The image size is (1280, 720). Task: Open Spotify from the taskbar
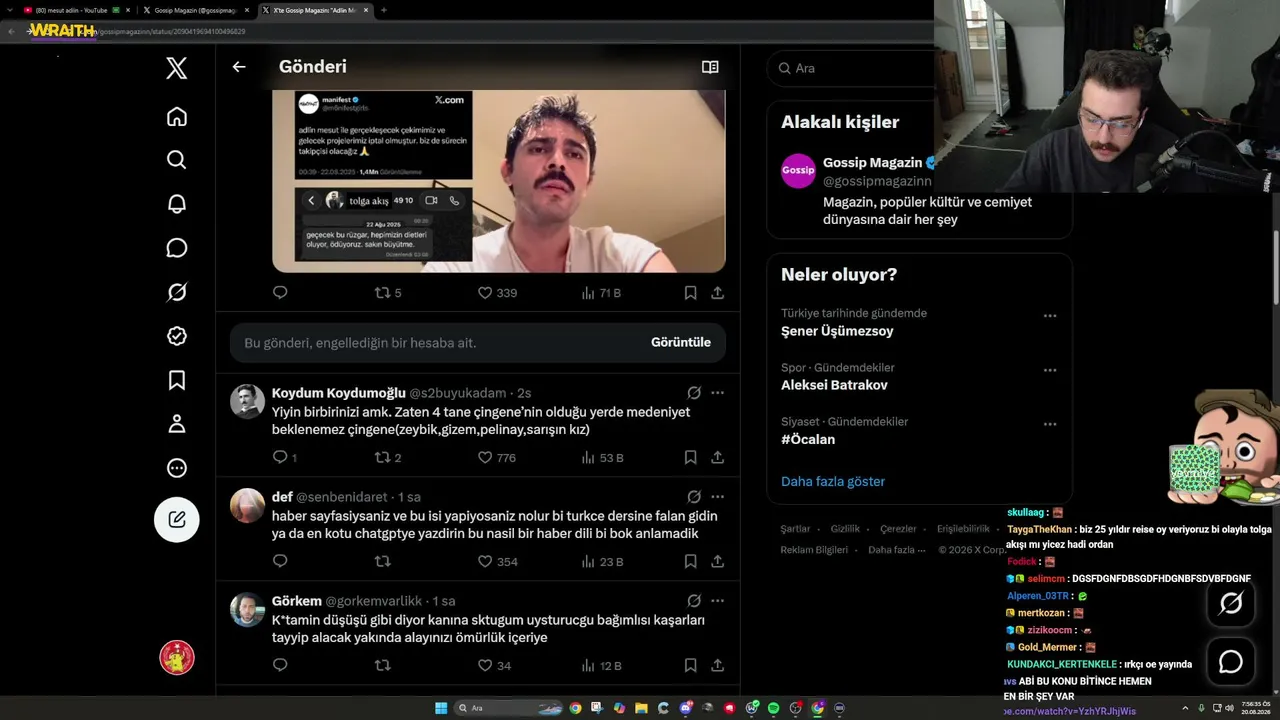coord(774,708)
